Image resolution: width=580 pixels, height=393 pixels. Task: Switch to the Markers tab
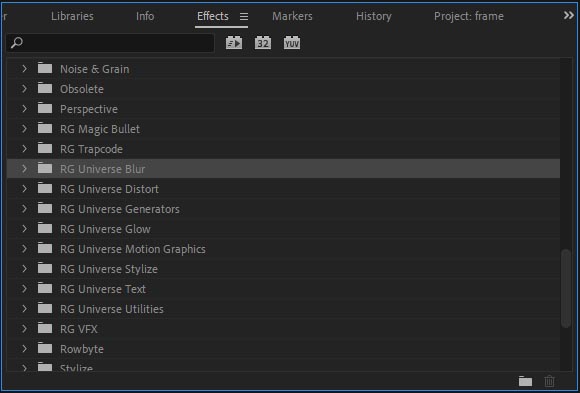292,16
